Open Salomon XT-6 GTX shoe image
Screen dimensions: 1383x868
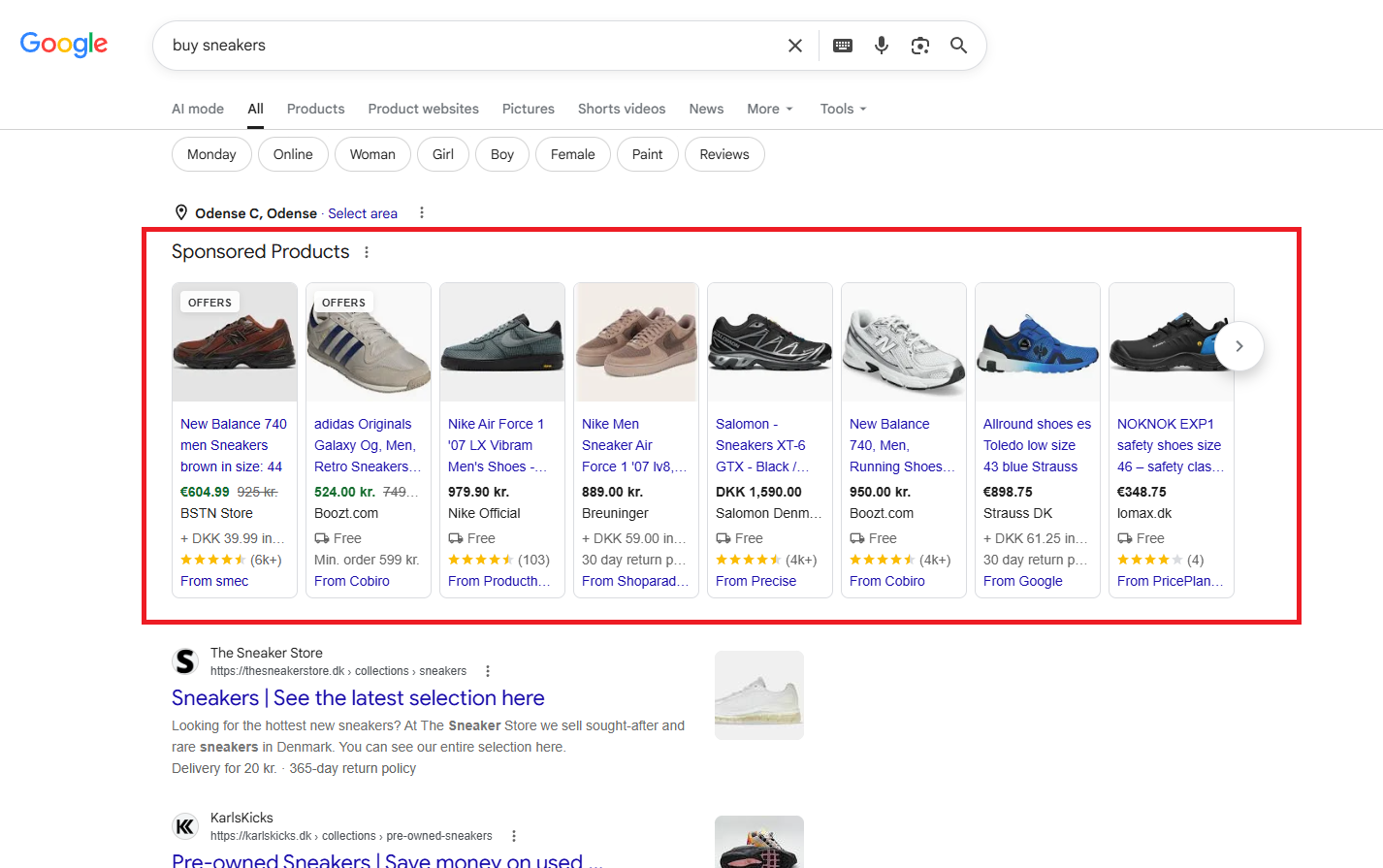point(770,342)
